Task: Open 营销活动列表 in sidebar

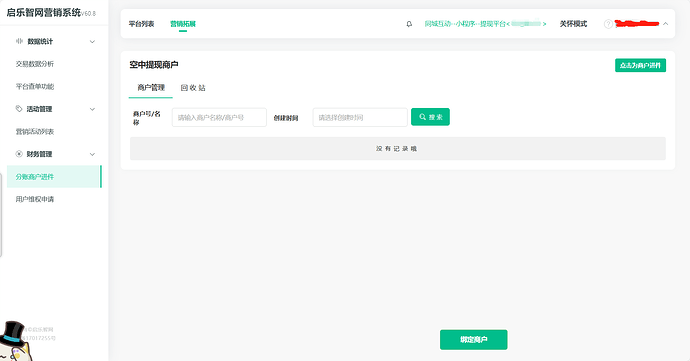Action: 35,131
